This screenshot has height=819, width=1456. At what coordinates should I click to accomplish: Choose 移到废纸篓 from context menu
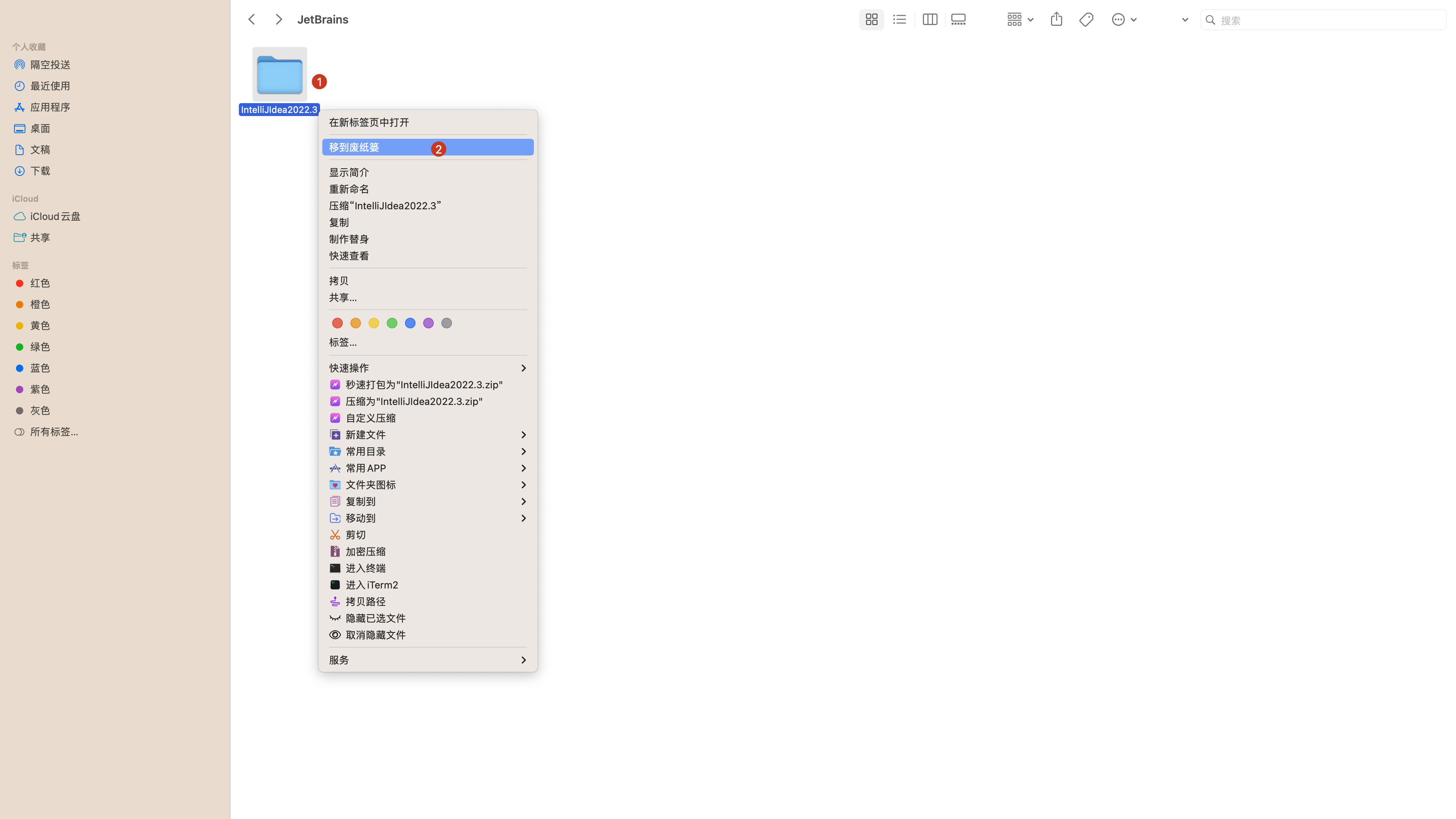click(428, 147)
